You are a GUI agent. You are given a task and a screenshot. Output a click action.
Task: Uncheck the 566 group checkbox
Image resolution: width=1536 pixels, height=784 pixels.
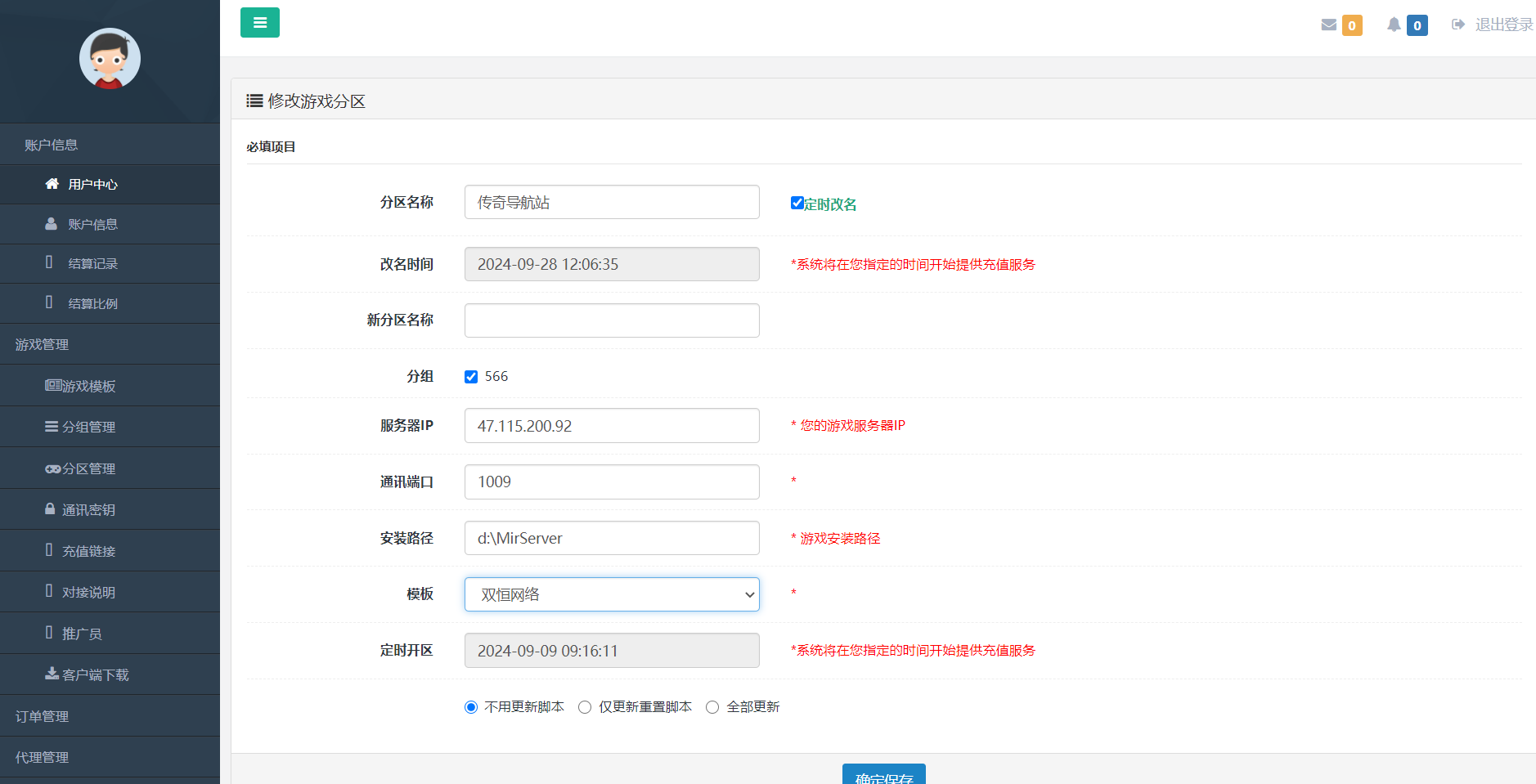[x=471, y=377]
